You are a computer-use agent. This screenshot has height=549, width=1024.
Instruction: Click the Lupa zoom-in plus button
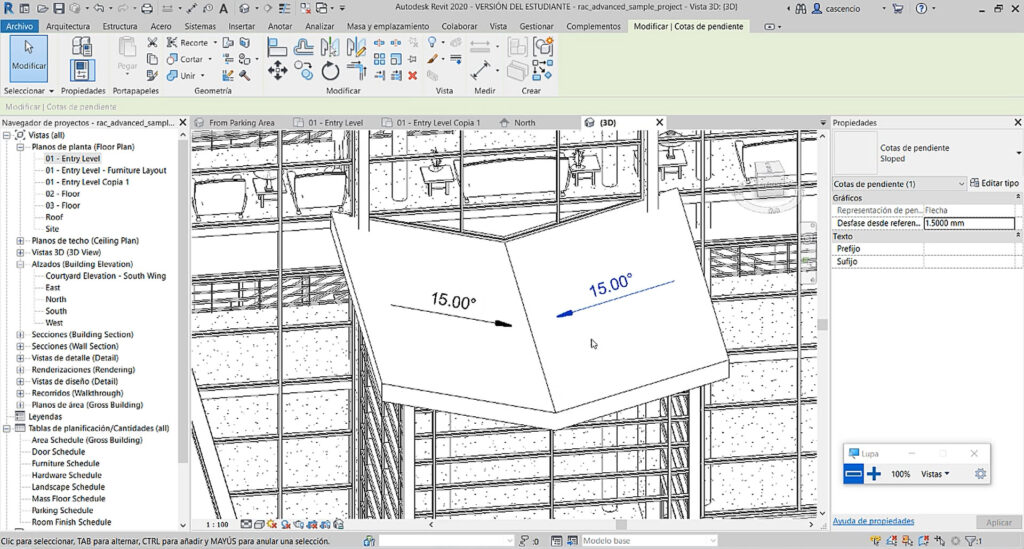pyautogui.click(x=874, y=474)
